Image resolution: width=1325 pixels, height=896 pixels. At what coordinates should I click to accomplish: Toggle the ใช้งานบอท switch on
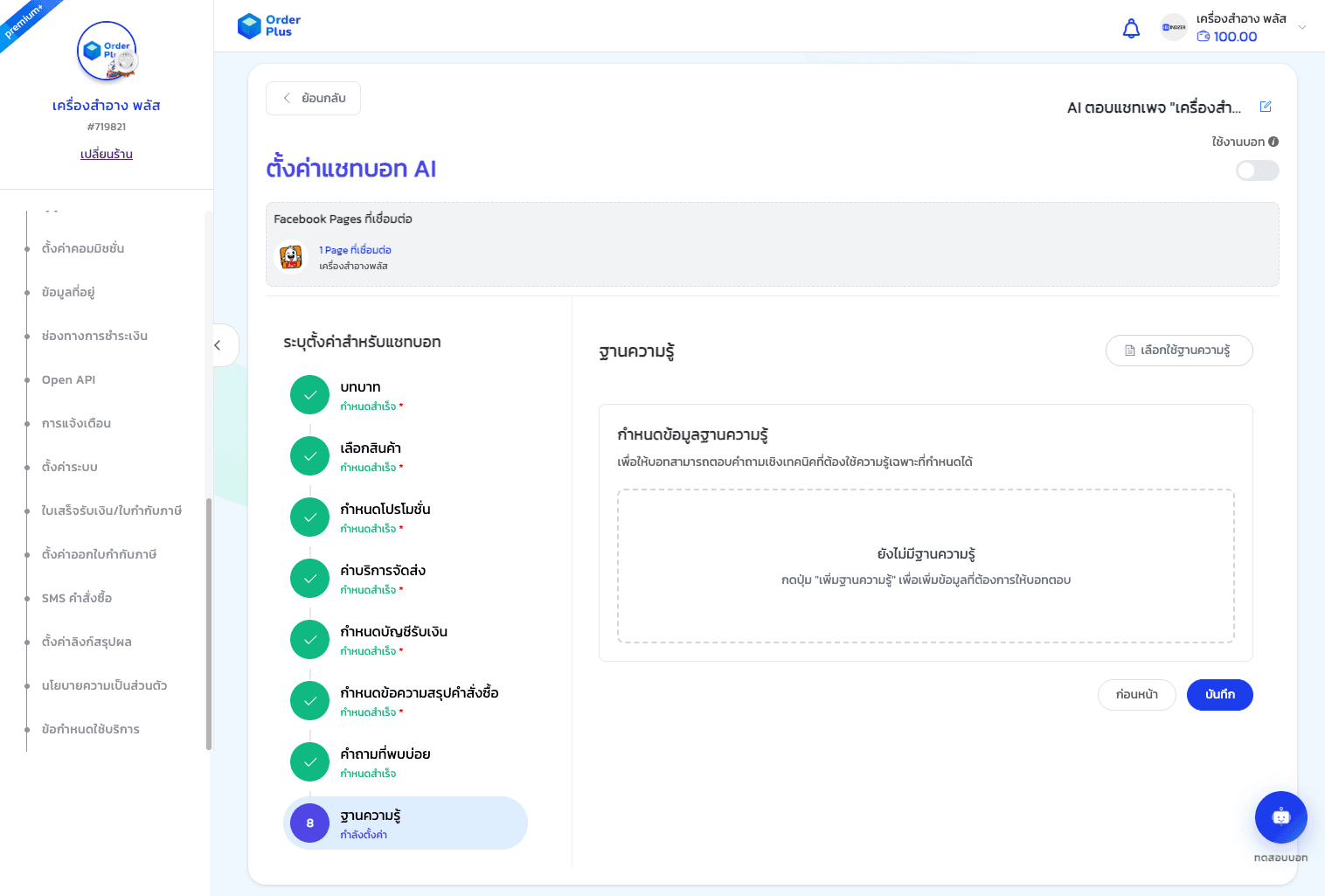pyautogui.click(x=1257, y=170)
